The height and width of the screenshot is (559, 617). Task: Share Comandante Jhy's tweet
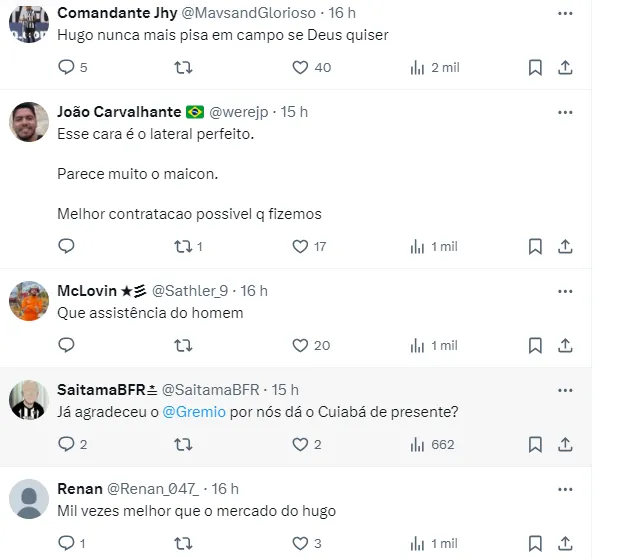click(565, 68)
